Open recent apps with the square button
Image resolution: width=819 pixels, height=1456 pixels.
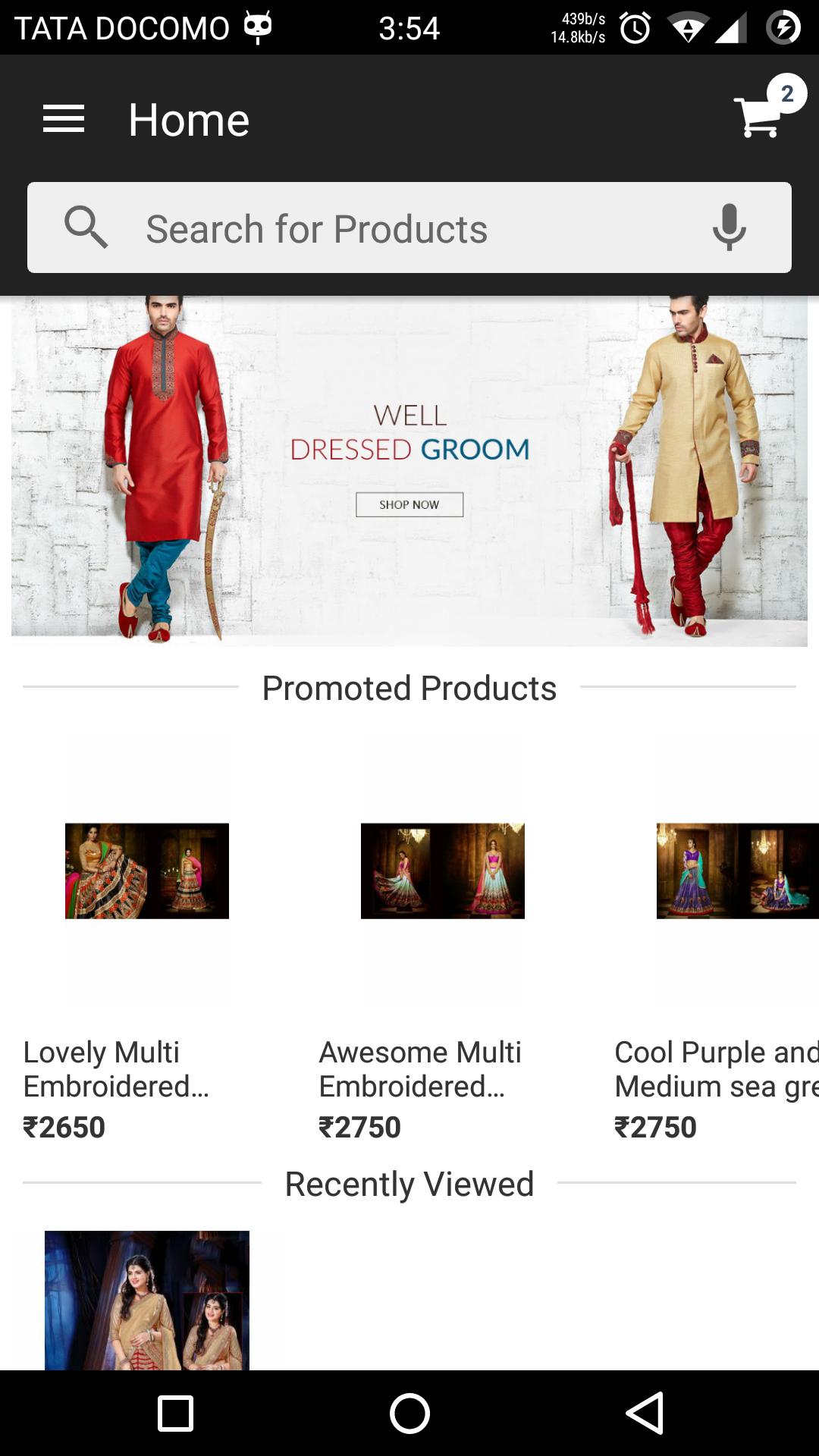(x=175, y=1414)
